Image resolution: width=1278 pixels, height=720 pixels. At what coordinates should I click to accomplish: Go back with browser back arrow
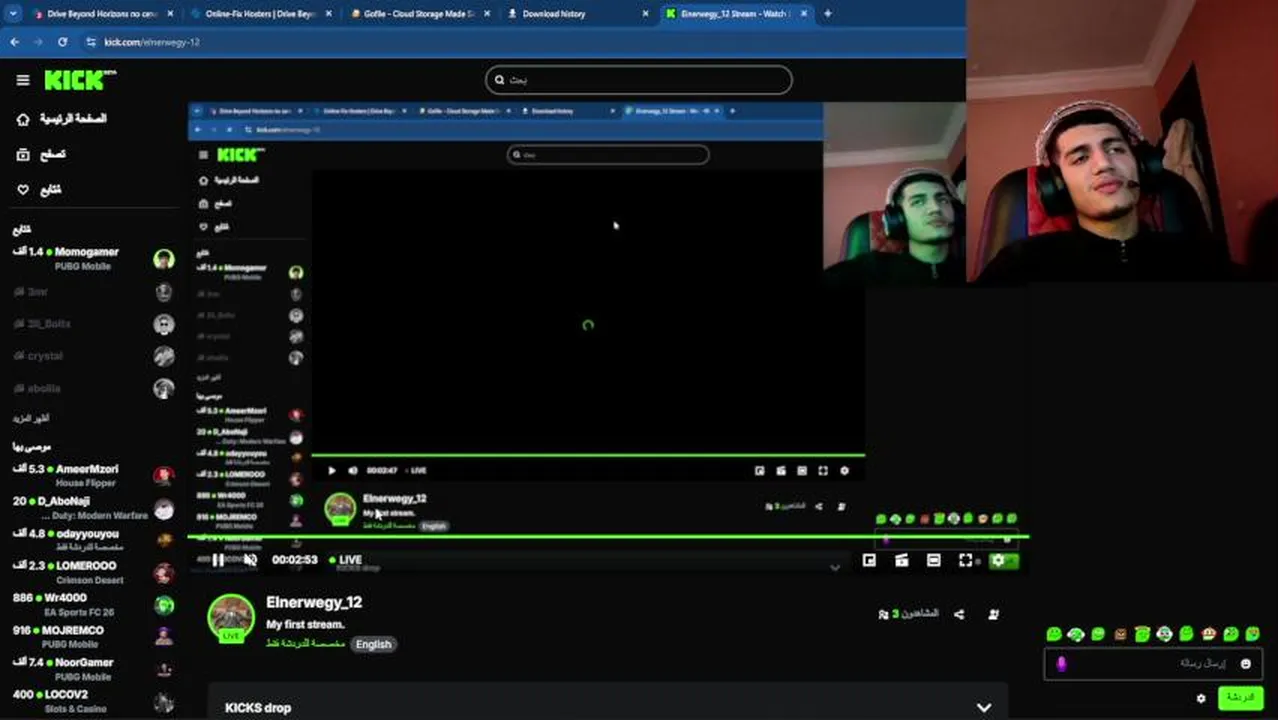point(14,42)
